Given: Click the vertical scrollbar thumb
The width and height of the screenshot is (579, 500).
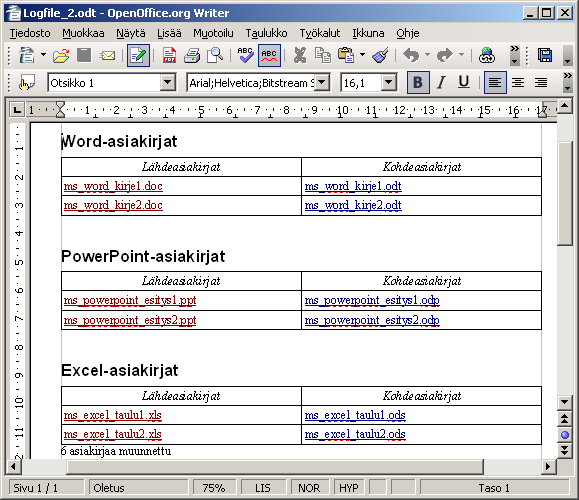Looking at the screenshot, I should coord(565,194).
